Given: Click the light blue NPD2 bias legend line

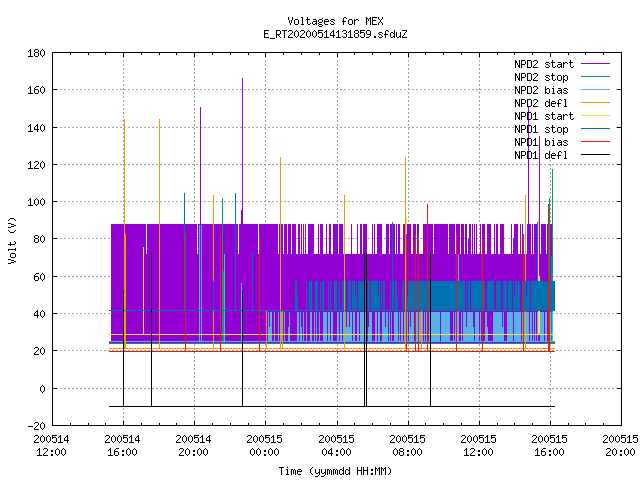Looking at the screenshot, I should (595, 90).
